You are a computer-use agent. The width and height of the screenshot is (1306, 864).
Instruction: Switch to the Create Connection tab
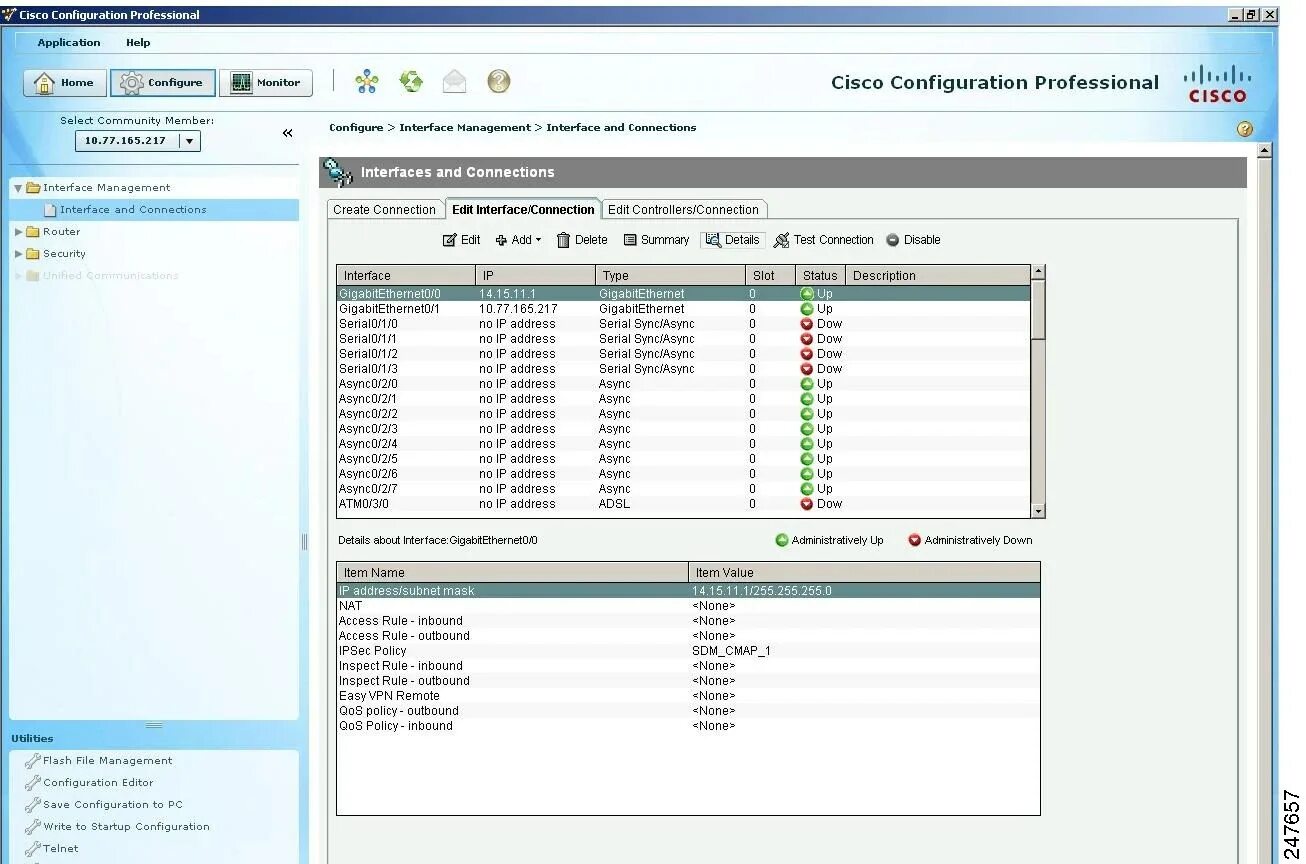[x=384, y=210]
